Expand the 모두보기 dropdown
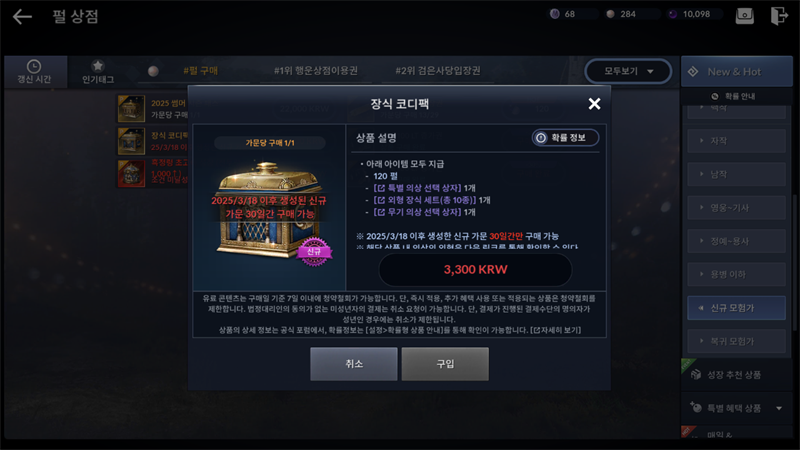The height and width of the screenshot is (450, 800). click(628, 71)
